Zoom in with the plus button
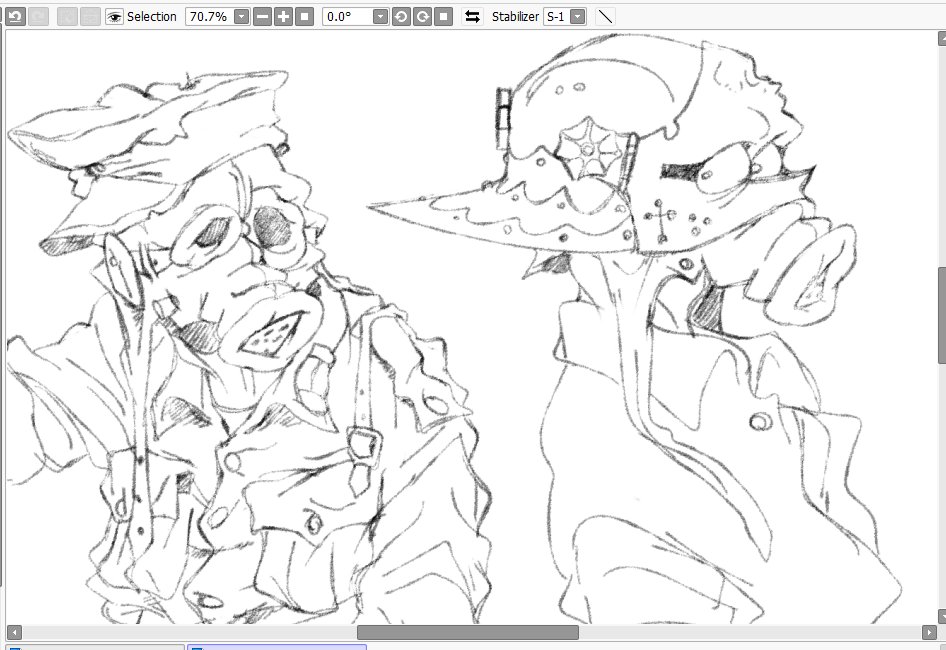This screenshot has height=650, width=946. point(283,16)
